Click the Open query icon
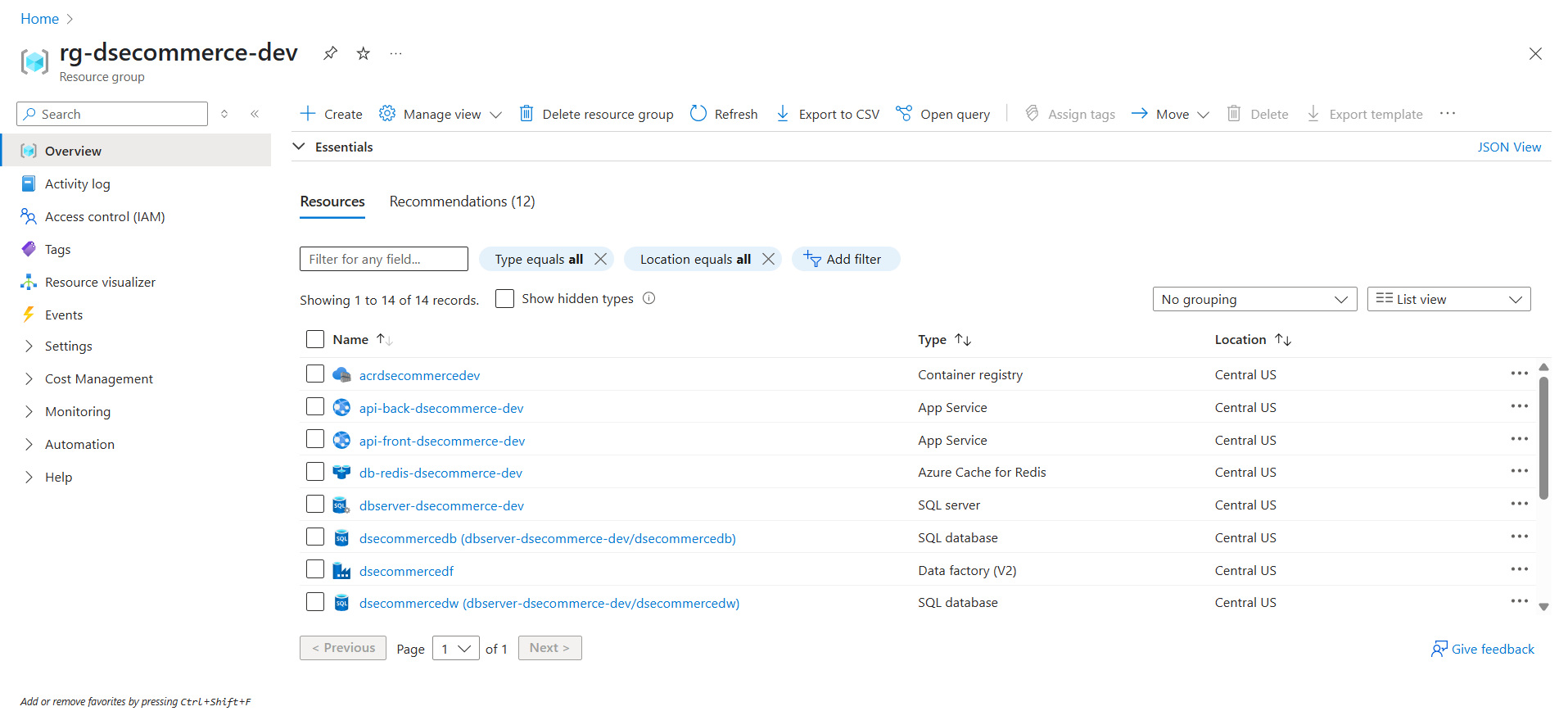The image size is (1568, 711). [904, 113]
